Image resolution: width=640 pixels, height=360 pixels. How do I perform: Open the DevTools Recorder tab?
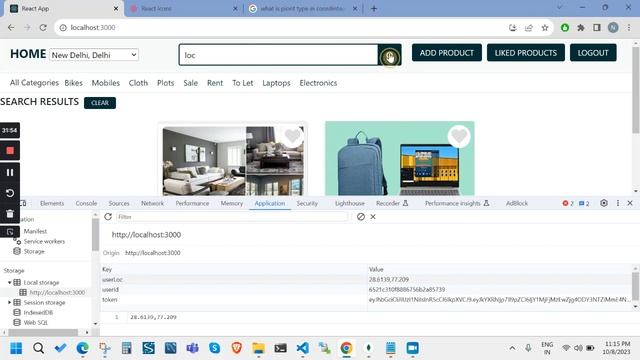[392, 203]
